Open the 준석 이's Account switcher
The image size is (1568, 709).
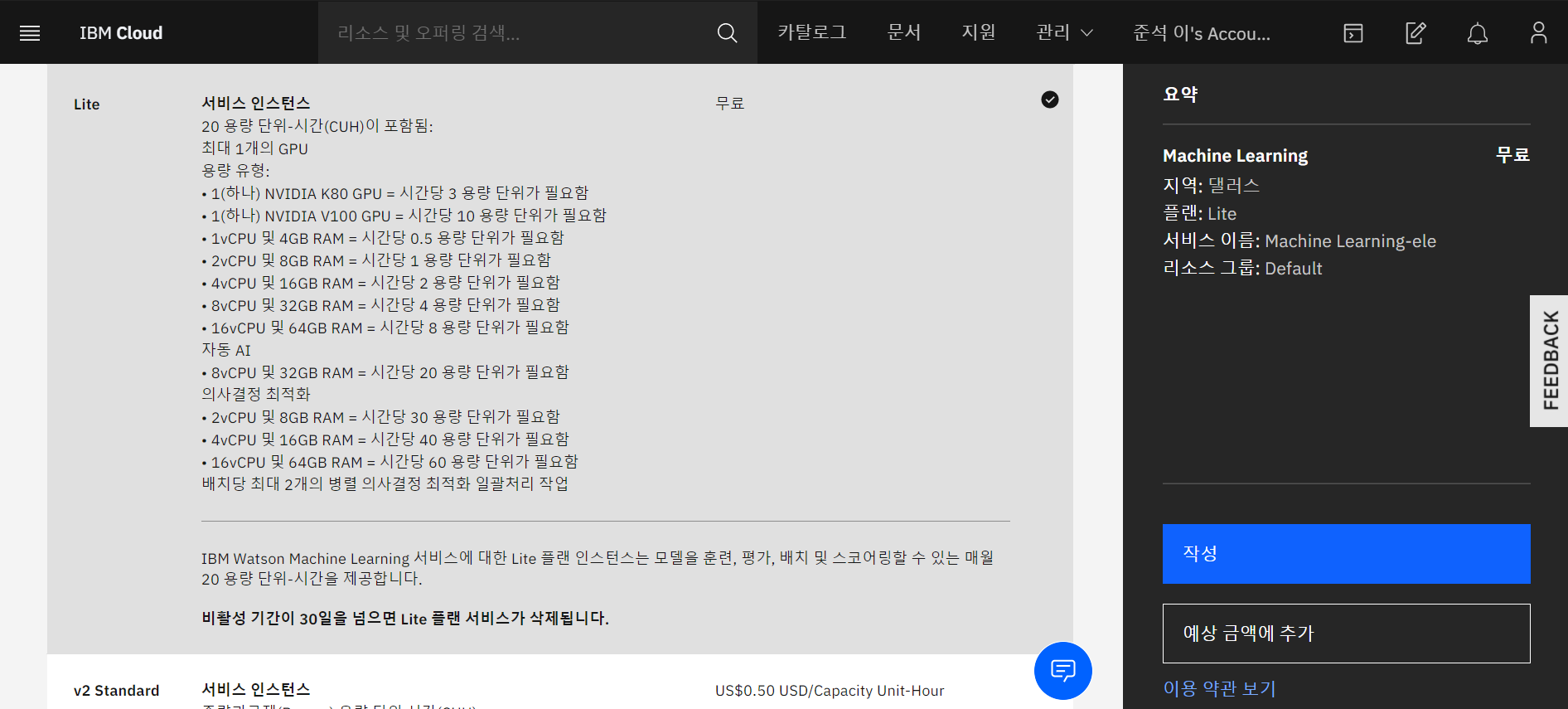(x=1202, y=33)
